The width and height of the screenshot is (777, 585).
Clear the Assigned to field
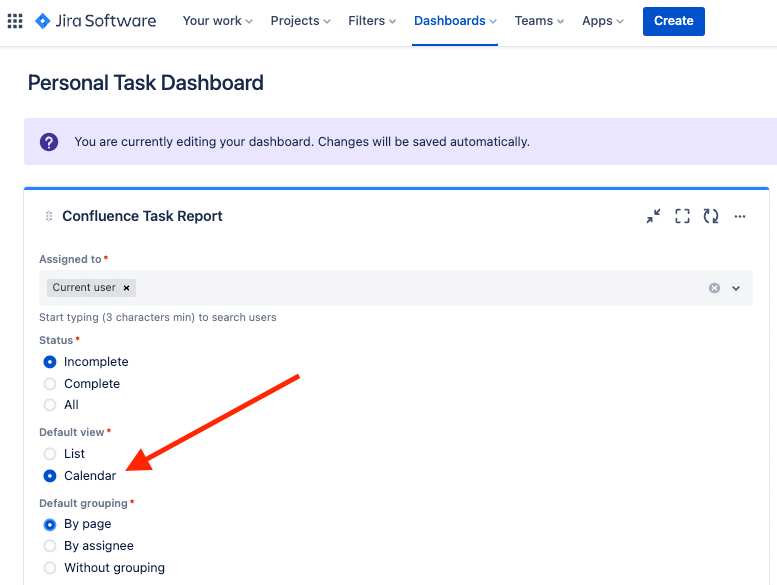click(x=714, y=288)
